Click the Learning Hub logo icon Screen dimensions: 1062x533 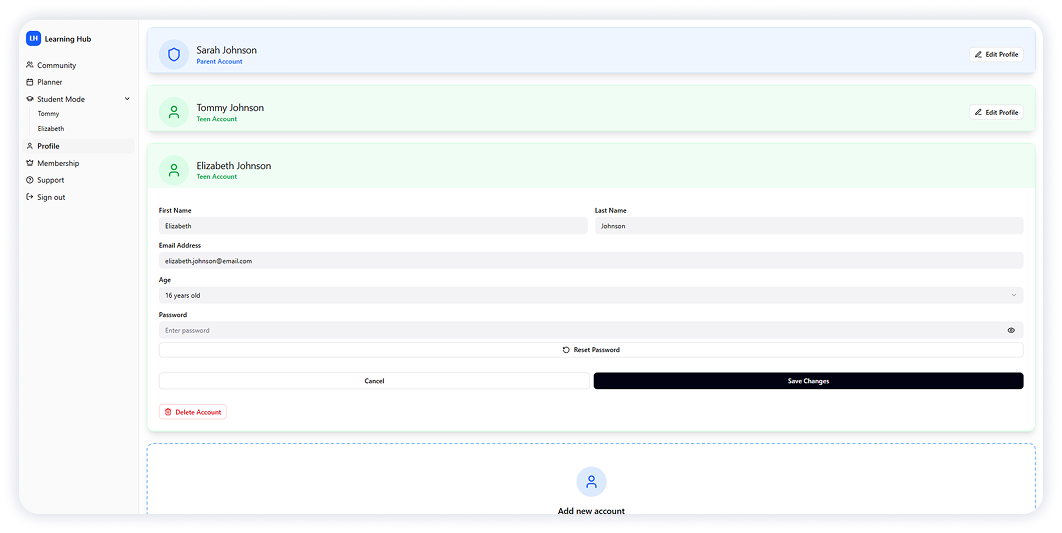(x=33, y=39)
